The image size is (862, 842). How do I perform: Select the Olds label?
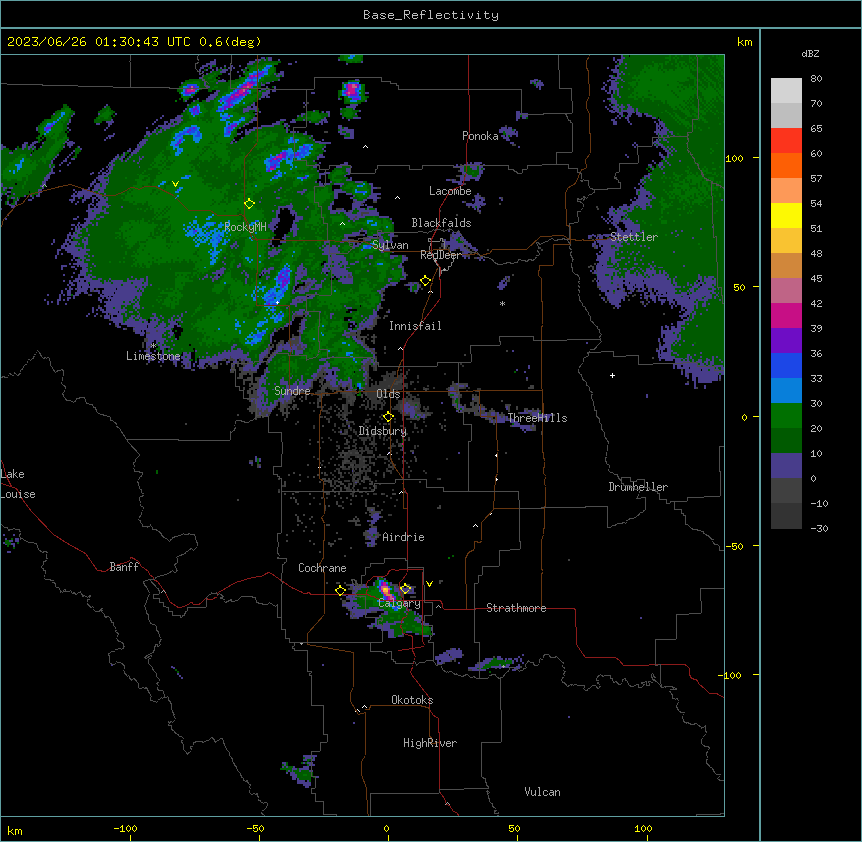point(388,394)
